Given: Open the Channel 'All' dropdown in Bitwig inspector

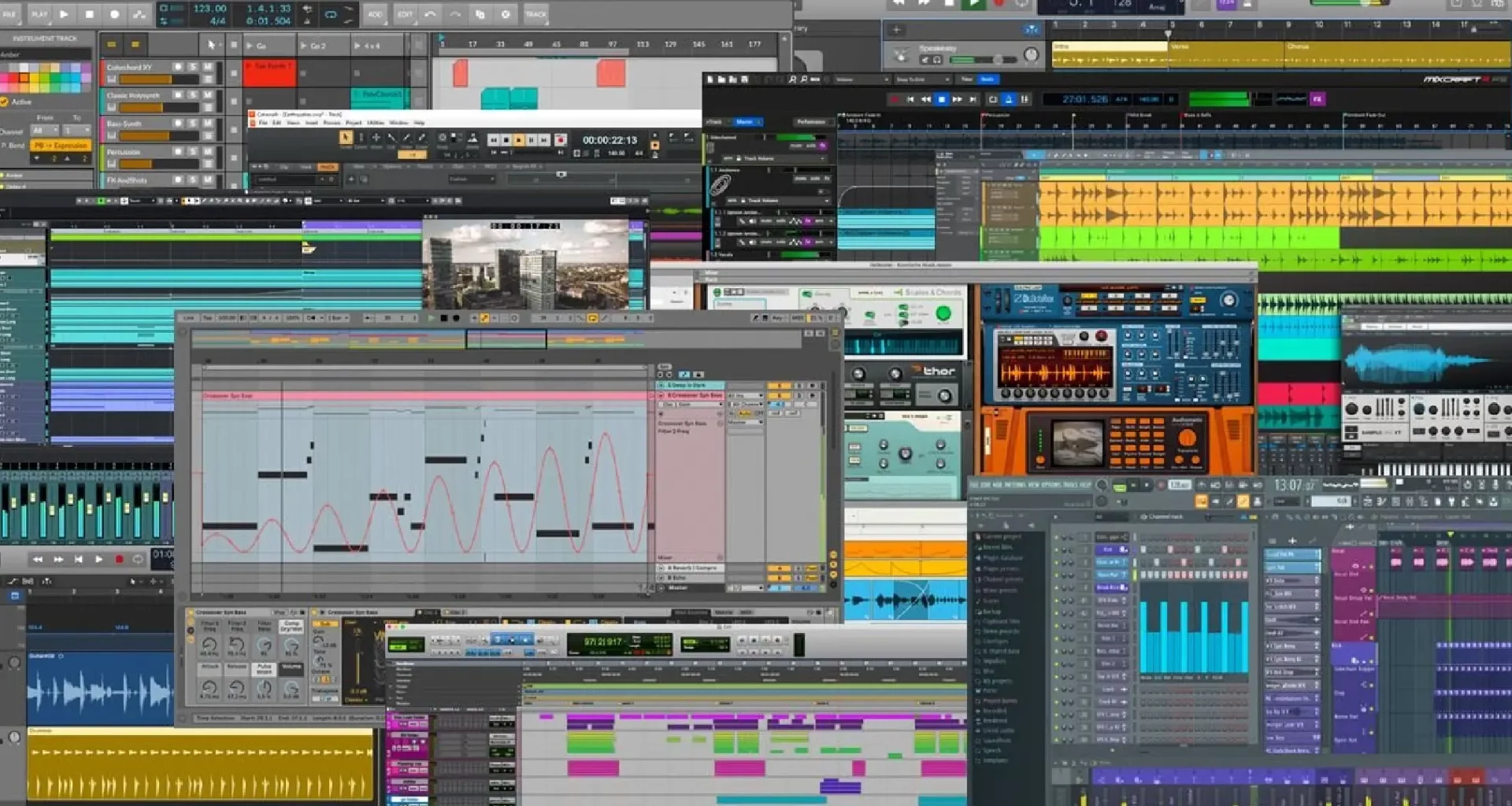Looking at the screenshot, I should point(45,131).
